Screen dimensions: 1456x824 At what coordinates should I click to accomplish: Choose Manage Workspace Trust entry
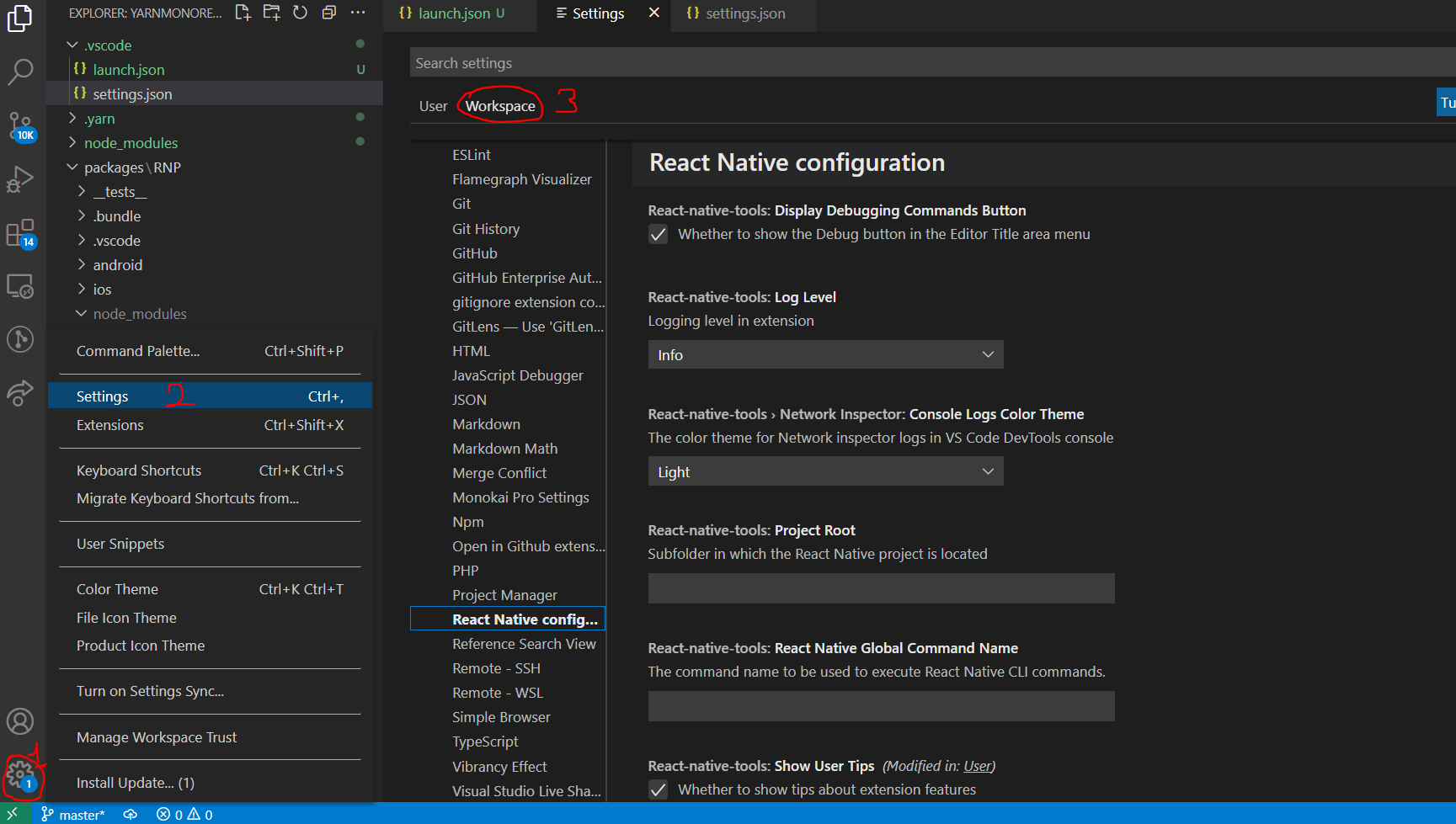tap(210, 737)
